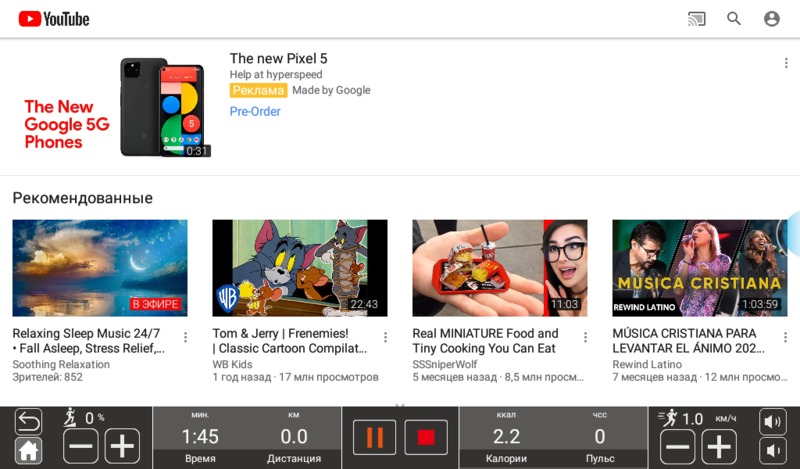Play Relaxing Sleep Music live thumbnail

click(x=100, y=268)
